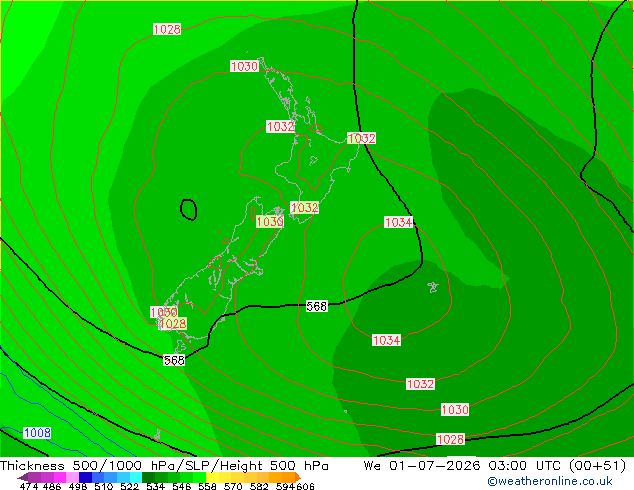Image resolution: width=634 pixels, height=490 pixels.
Task: Click the Thickness 500/1000 hPa title text
Action: (x=90, y=466)
